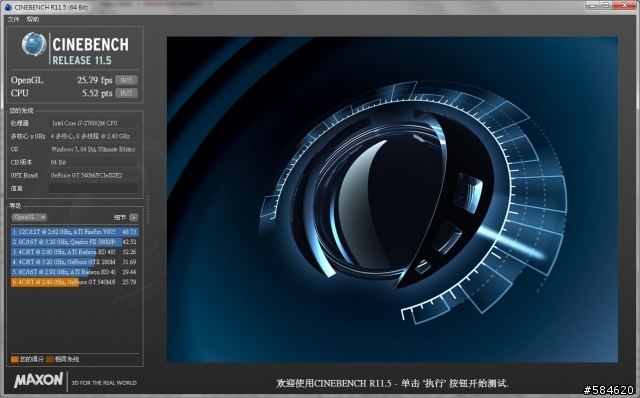Viewport: 640px width, 398px height.
Task: Click the GFX Board field
Action: [x=93, y=175]
